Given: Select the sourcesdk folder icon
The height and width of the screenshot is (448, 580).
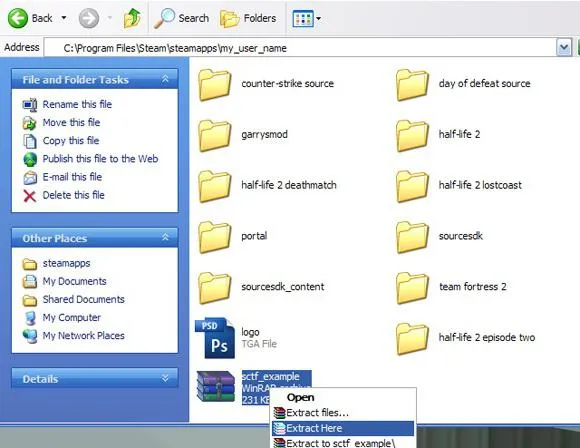Looking at the screenshot, I should coord(412,237).
